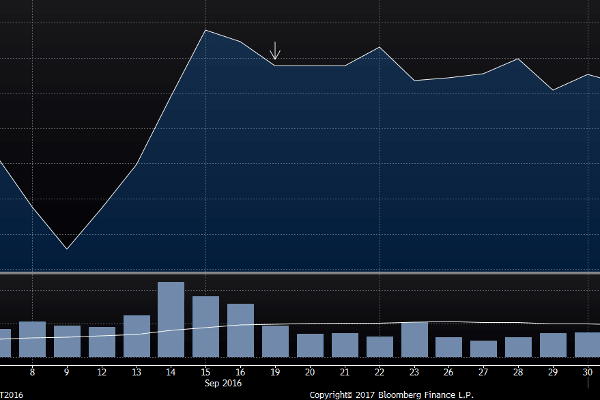Image resolution: width=600 pixels, height=400 pixels.
Task: Click the volume bar for Sep 15
Action: (x=206, y=327)
